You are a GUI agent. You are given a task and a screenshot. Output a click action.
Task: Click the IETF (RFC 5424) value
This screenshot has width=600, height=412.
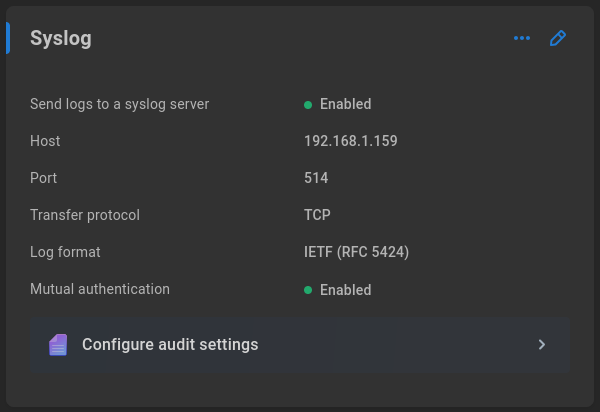point(357,252)
